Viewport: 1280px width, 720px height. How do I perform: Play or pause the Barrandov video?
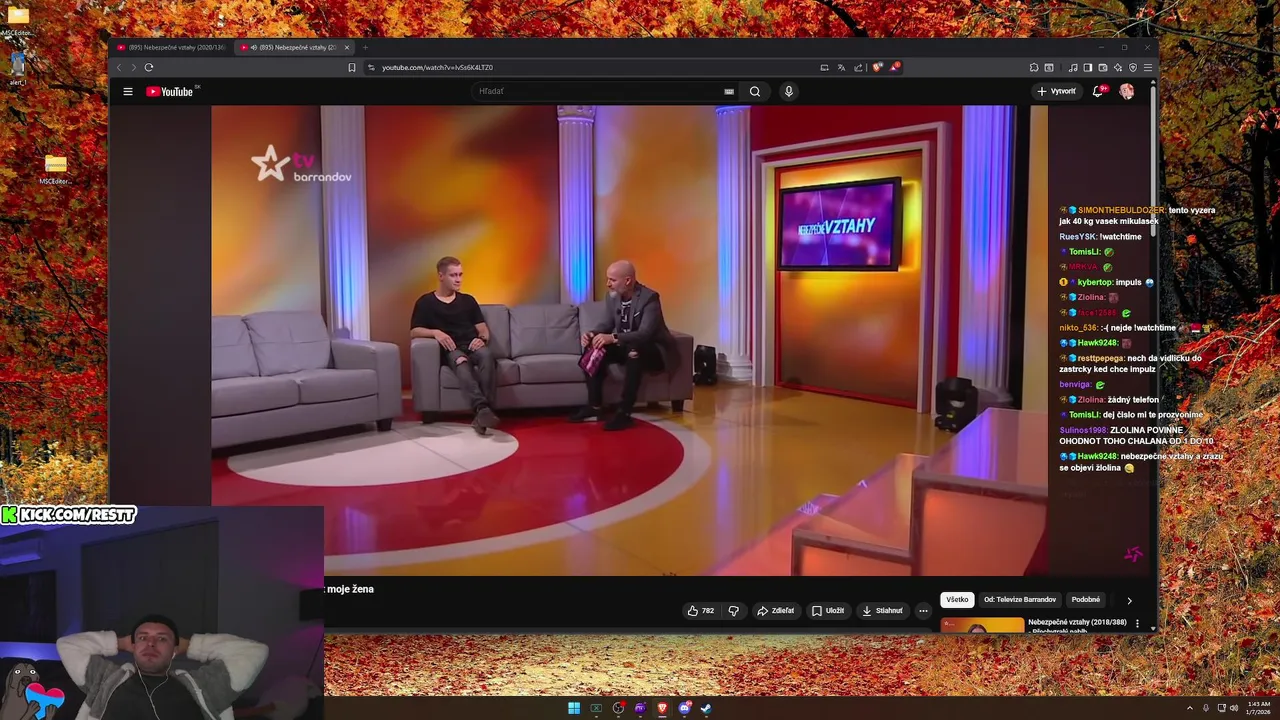pyautogui.click(x=629, y=340)
